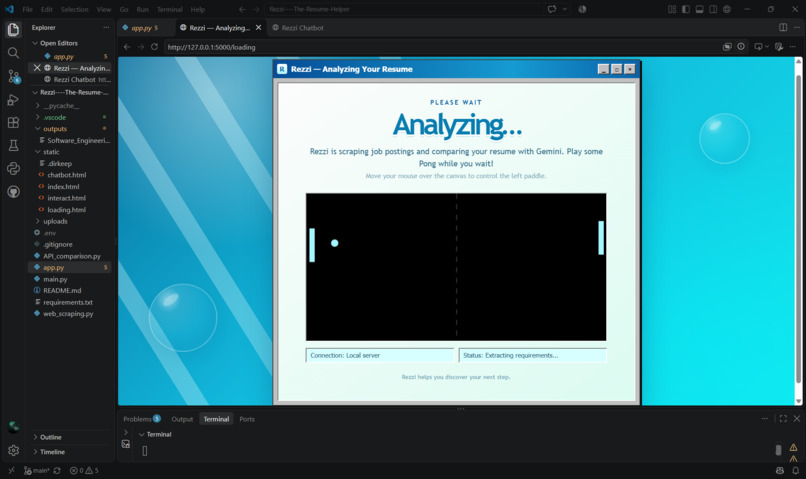Open Explorer More Actions ellipsis

point(106,27)
